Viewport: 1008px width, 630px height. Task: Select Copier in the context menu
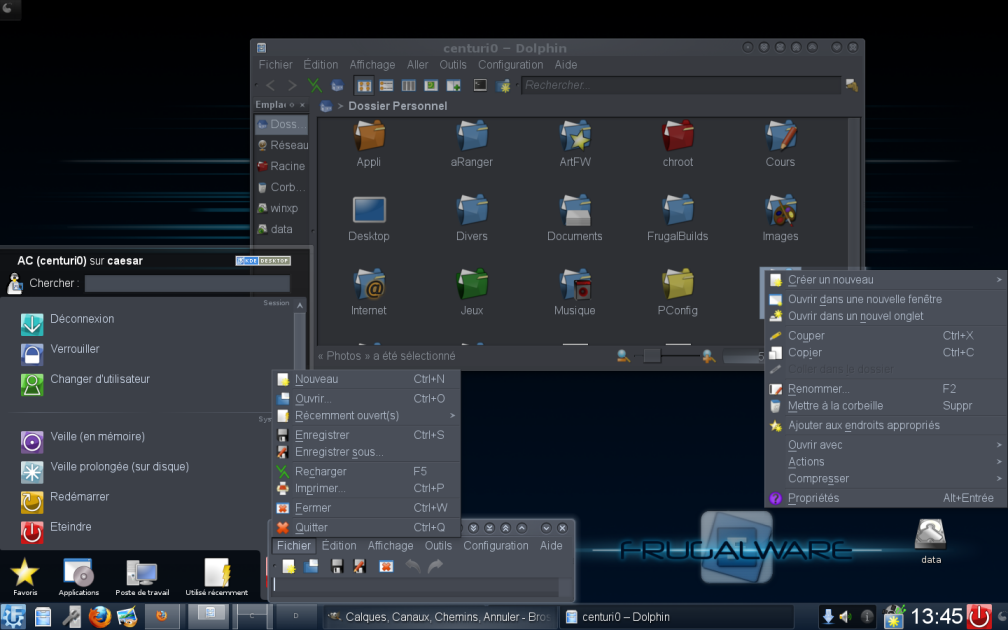(x=885, y=352)
